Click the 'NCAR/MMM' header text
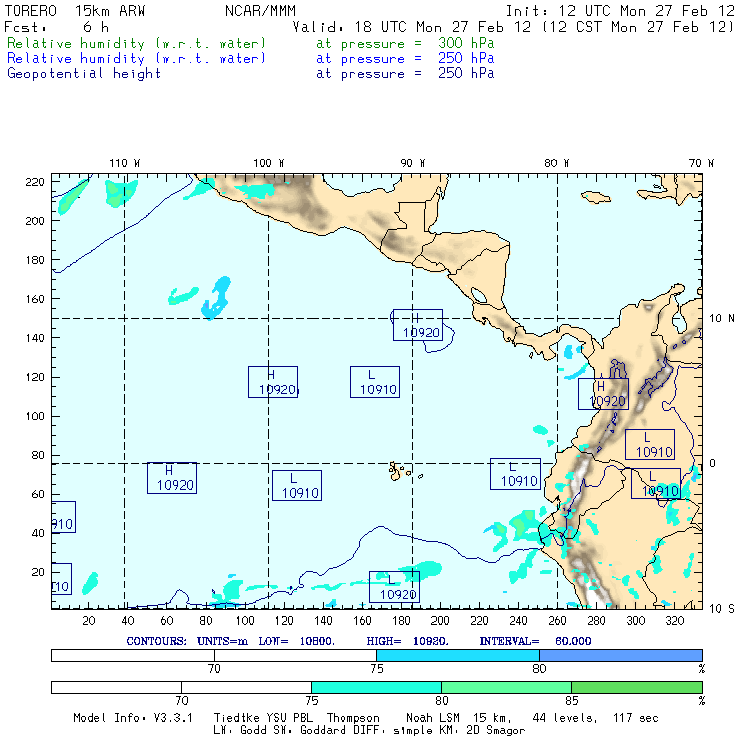740x740 pixels. pos(260,11)
